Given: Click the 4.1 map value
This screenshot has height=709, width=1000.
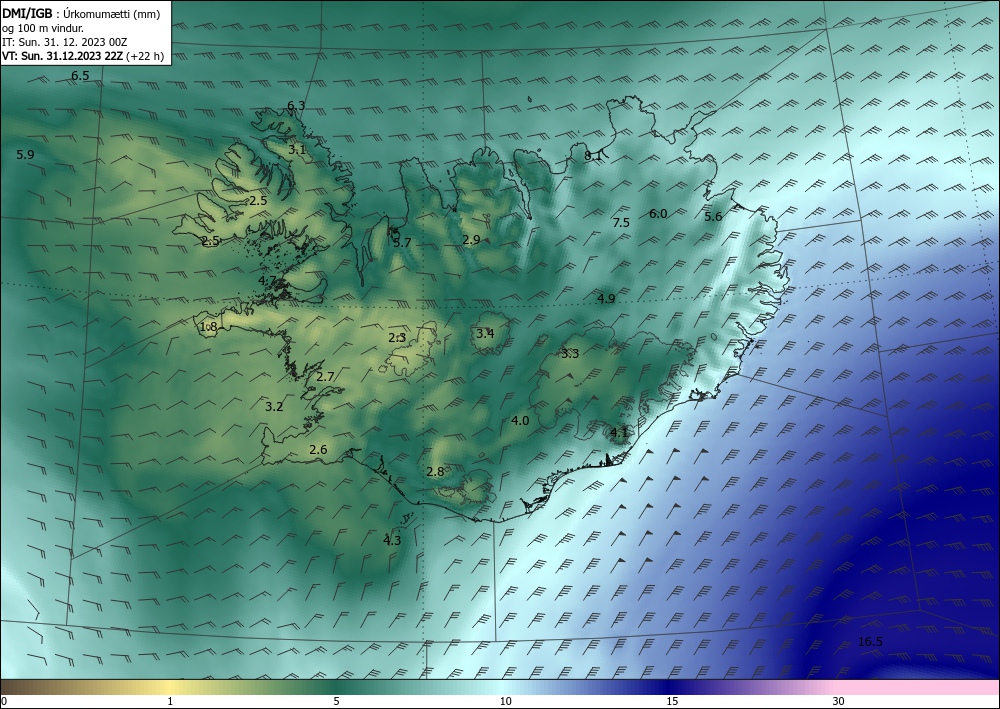Looking at the screenshot, I should coord(619,432).
